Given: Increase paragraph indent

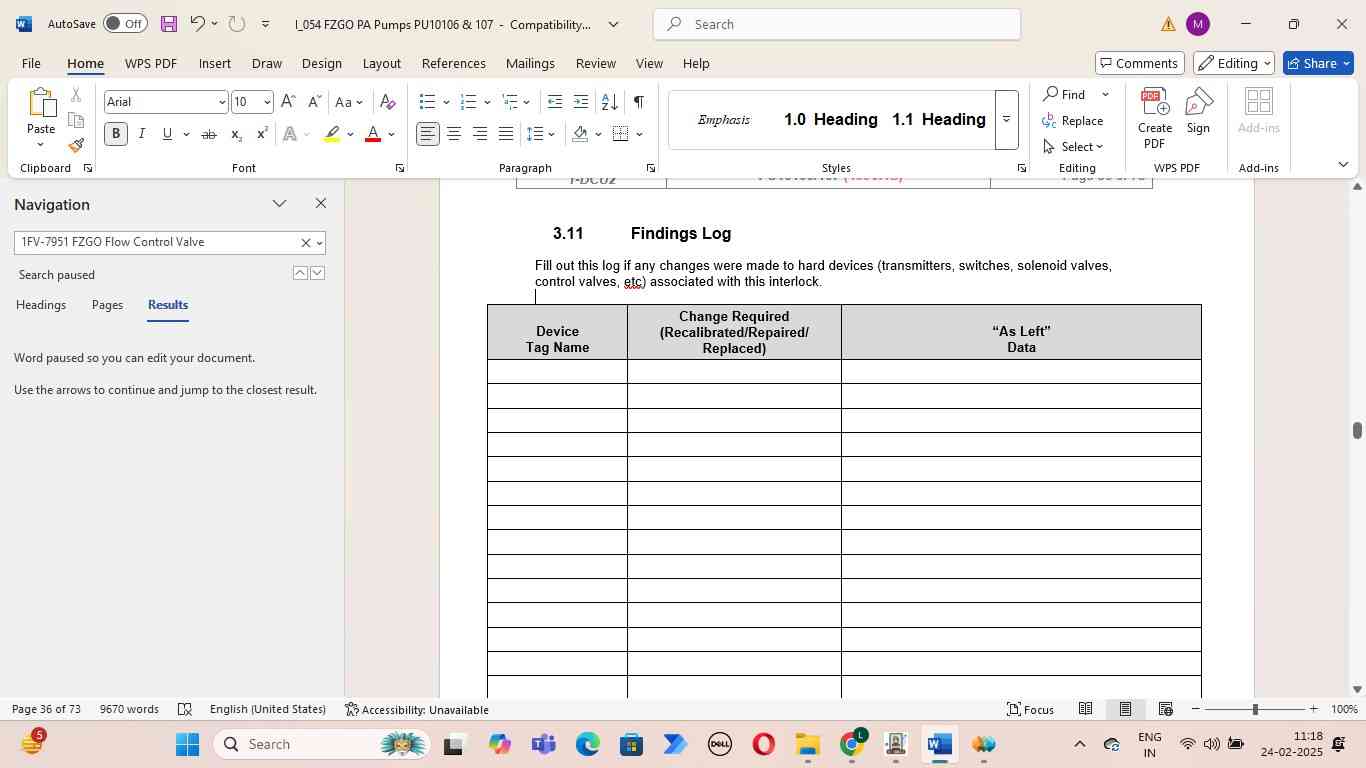Looking at the screenshot, I should [581, 102].
